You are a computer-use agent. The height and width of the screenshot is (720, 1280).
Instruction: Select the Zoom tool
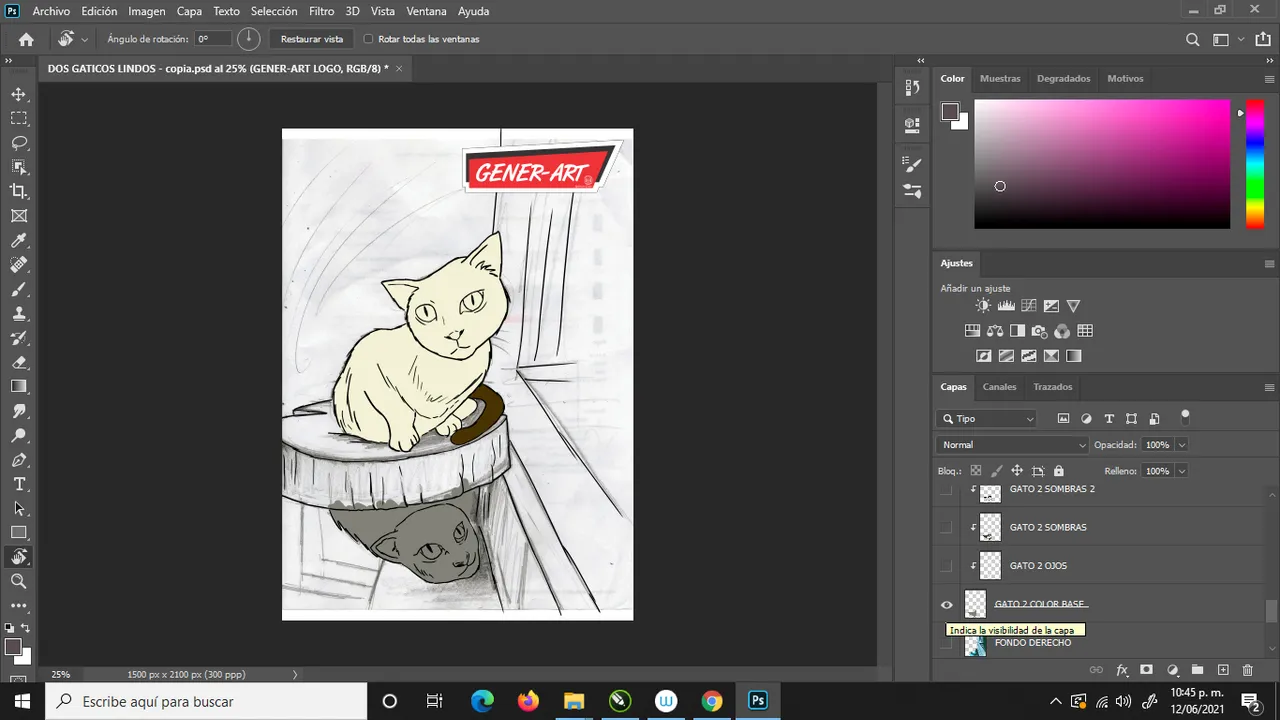point(18,581)
